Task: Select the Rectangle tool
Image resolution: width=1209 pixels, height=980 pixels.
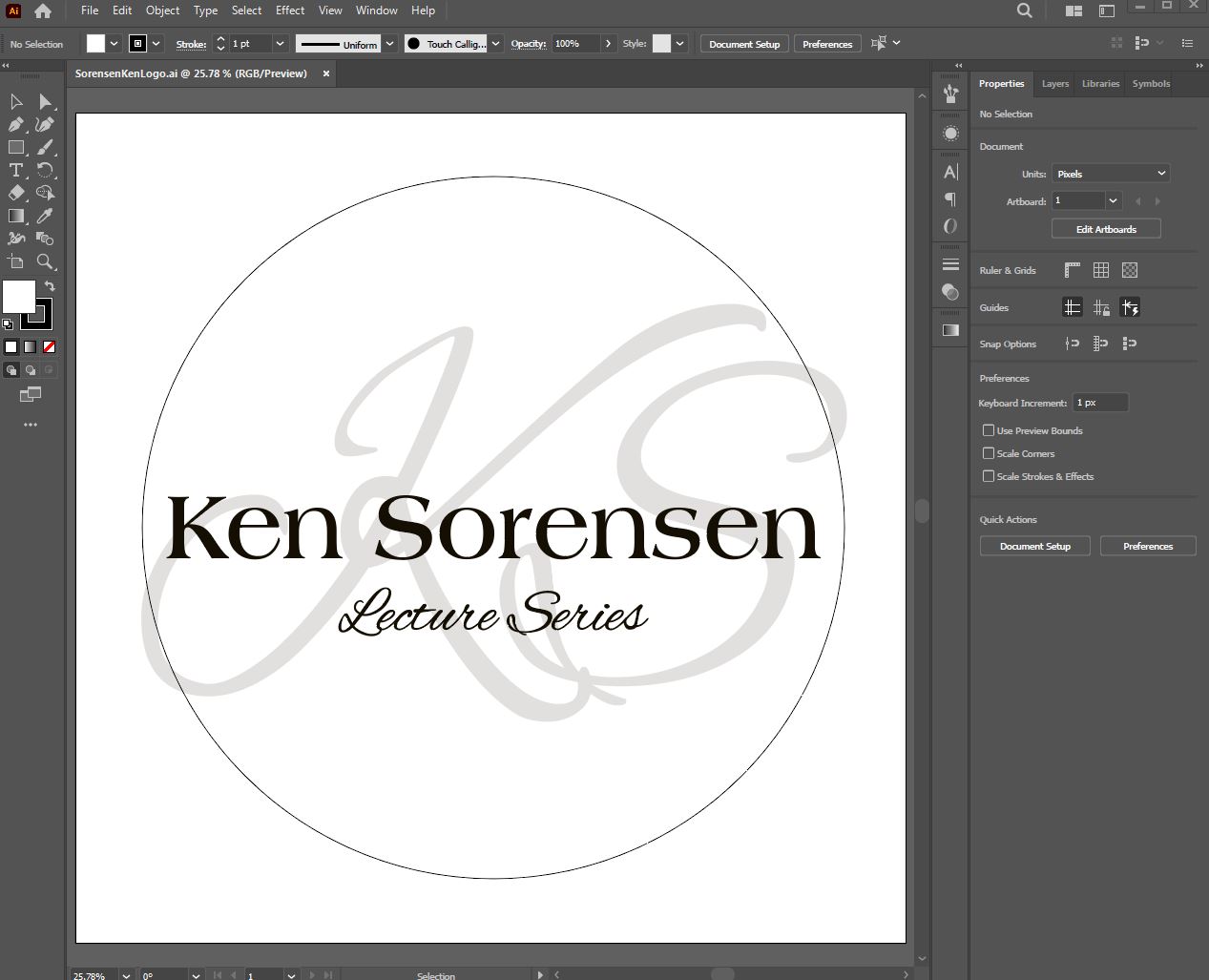Action: (x=16, y=148)
